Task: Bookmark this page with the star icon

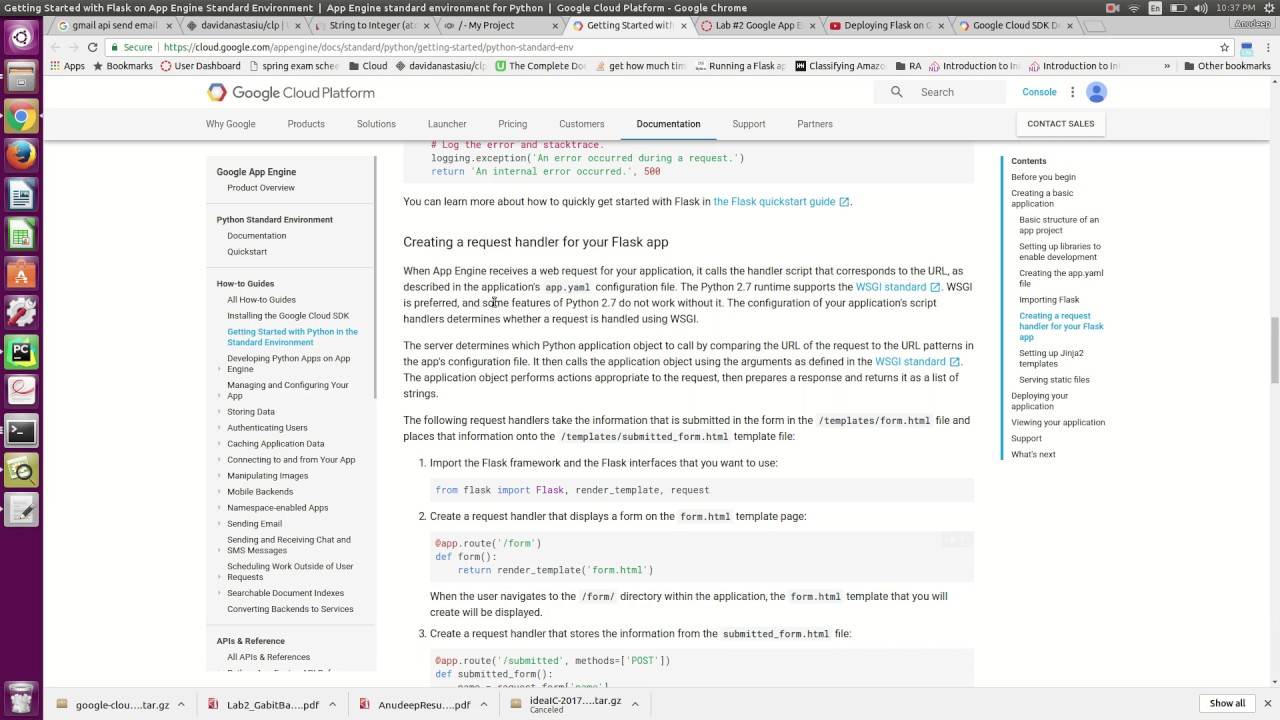Action: pyautogui.click(x=1224, y=47)
